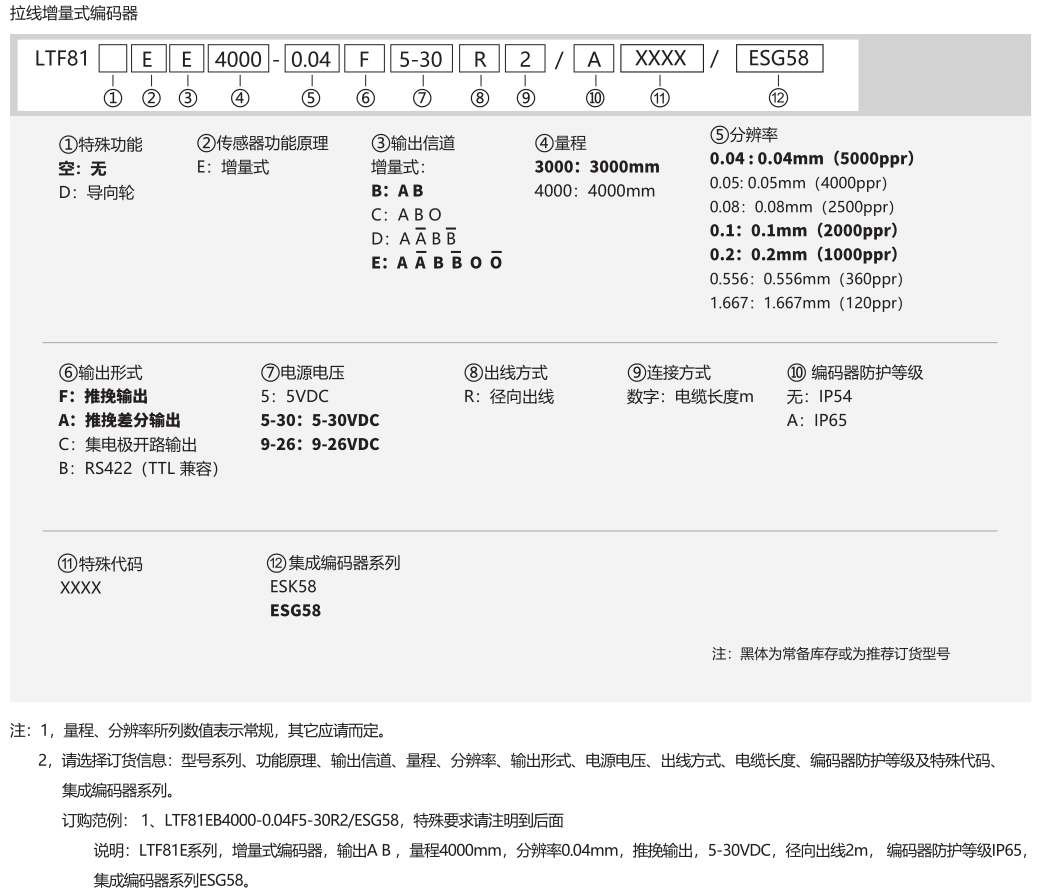Image resolution: width=1040 pixels, height=892 pixels.
Task: Click the 'A: IP65' protection option
Action: point(816,420)
